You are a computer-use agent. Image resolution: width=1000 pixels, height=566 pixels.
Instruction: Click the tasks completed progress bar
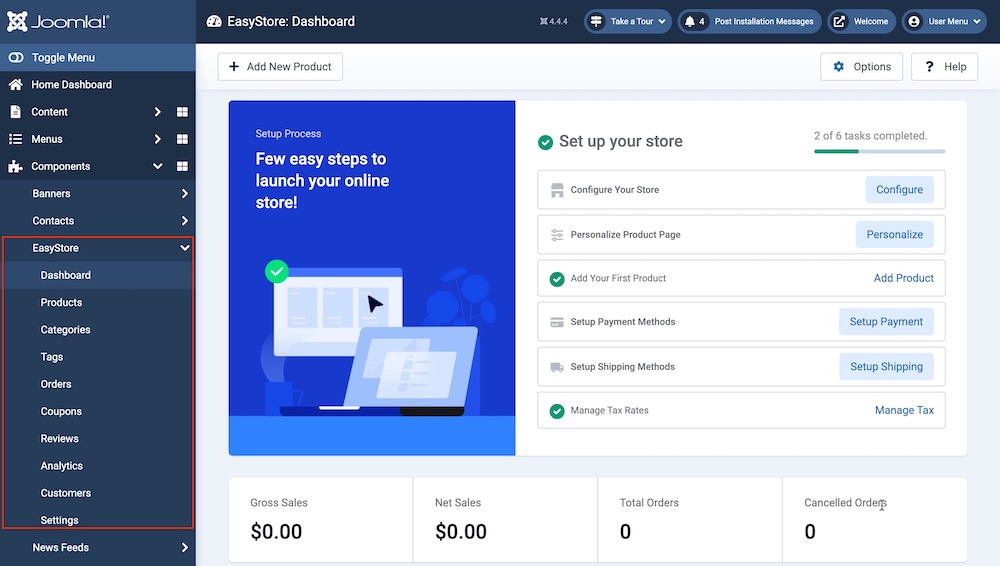tap(879, 151)
